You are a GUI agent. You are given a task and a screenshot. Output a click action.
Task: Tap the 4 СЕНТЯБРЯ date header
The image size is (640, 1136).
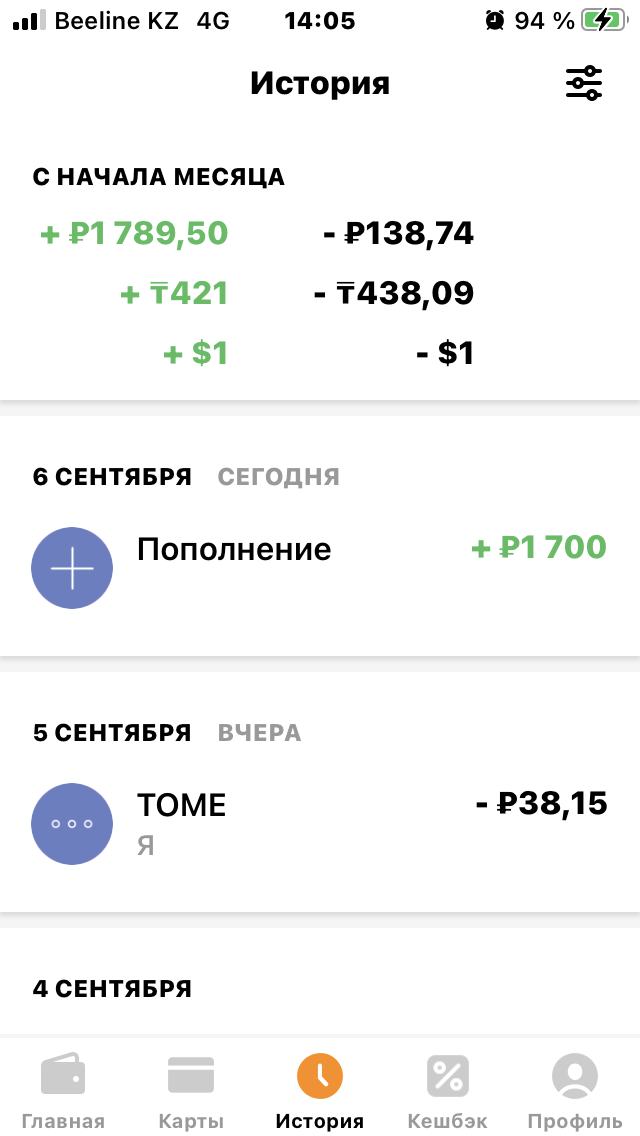(112, 989)
